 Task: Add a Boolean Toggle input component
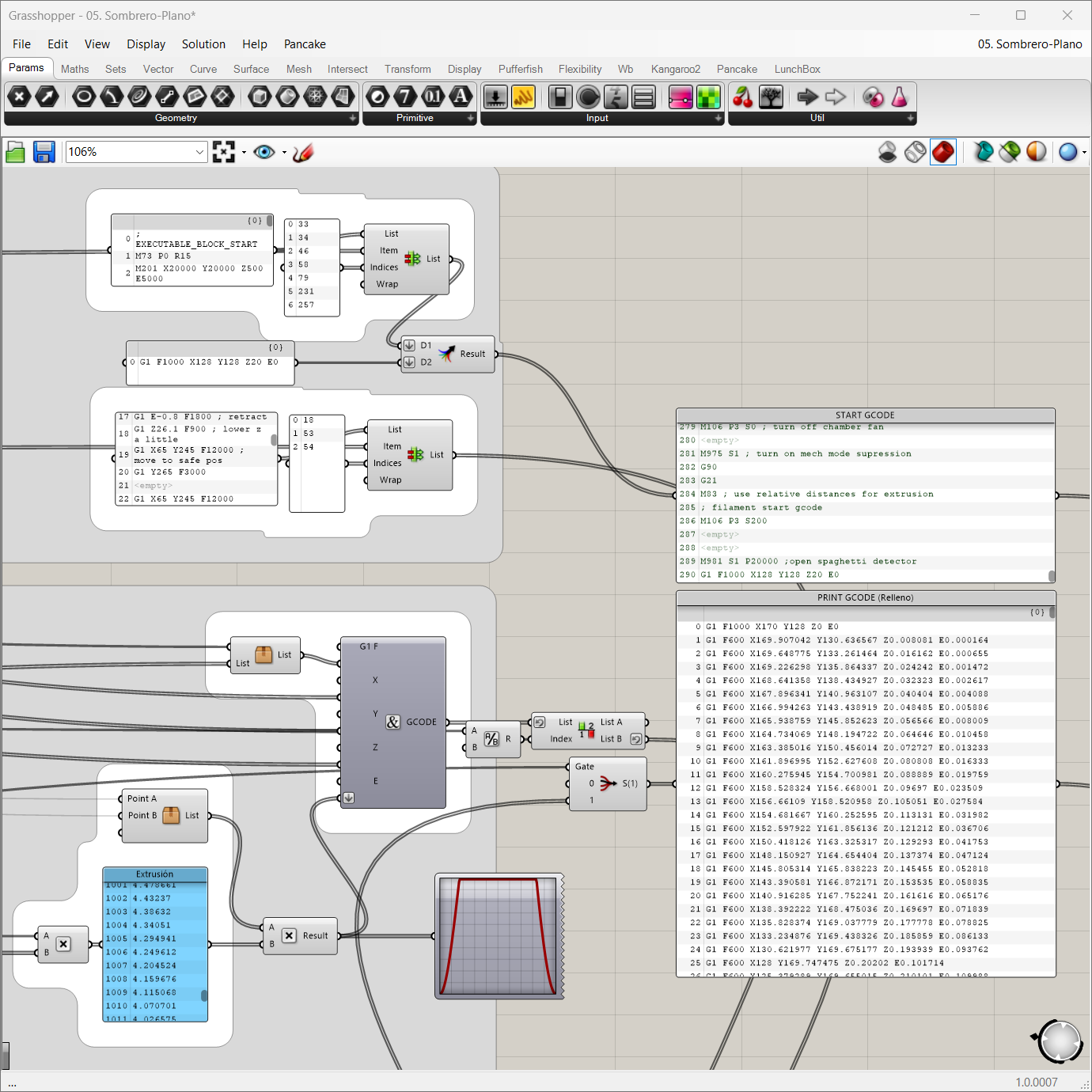click(560, 97)
